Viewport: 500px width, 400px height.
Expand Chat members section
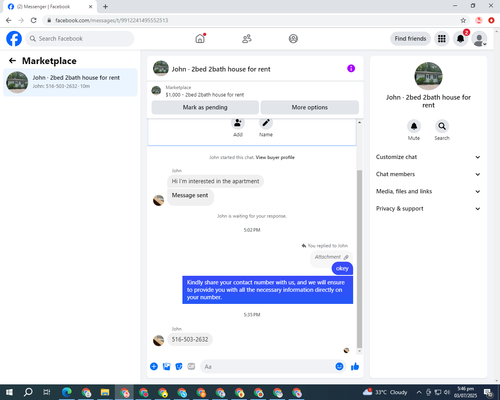pyautogui.click(x=428, y=174)
